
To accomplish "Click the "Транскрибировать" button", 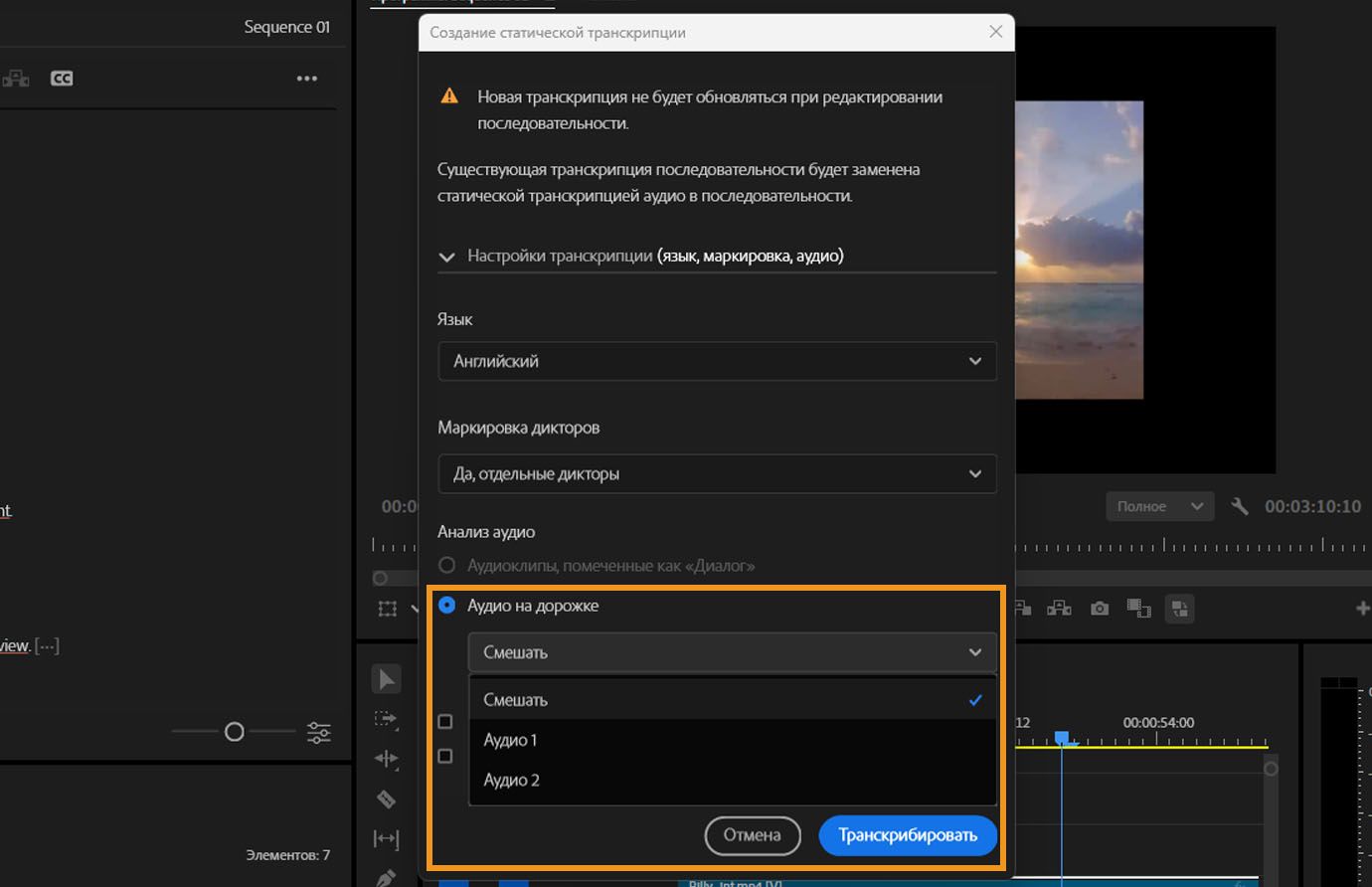I will 907,835.
